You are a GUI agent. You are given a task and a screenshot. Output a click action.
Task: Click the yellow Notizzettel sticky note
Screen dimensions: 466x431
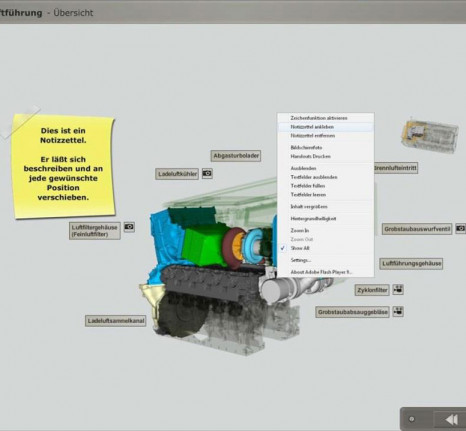click(63, 166)
